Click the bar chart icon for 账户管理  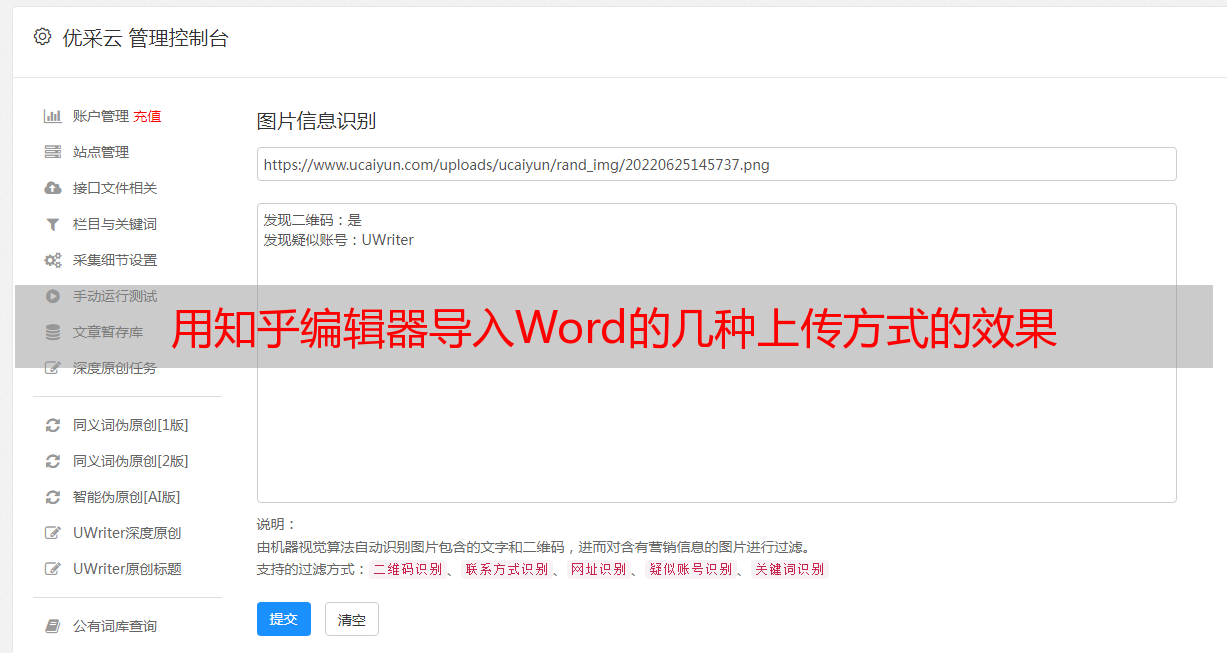(x=53, y=116)
